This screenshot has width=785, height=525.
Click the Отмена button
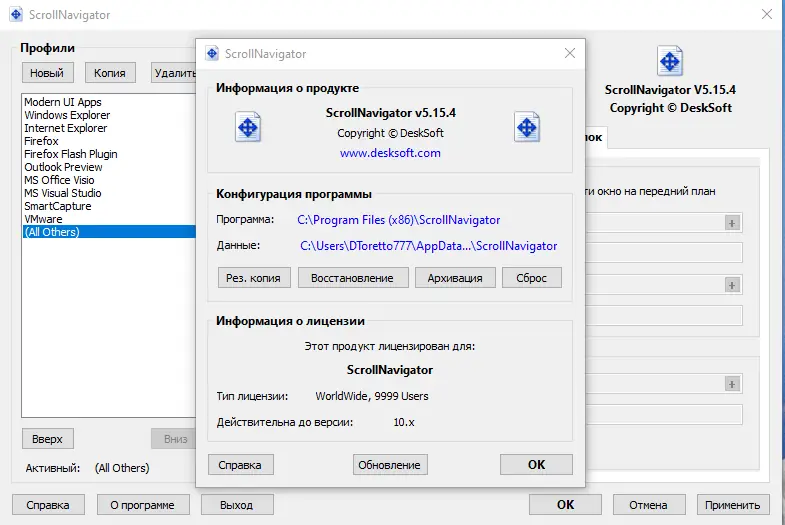[x=649, y=505]
